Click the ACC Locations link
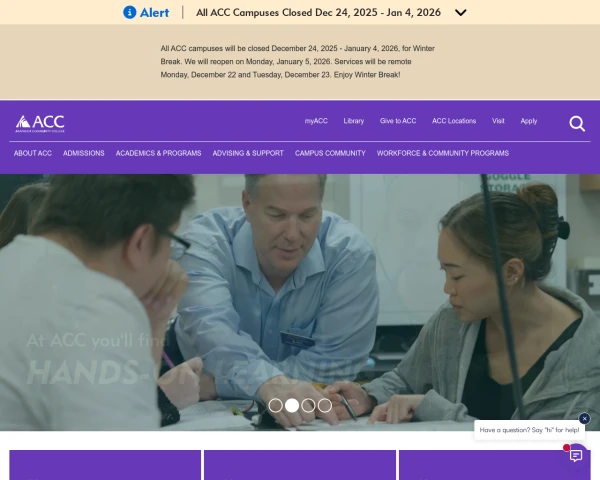This screenshot has width=600, height=480. click(x=454, y=121)
